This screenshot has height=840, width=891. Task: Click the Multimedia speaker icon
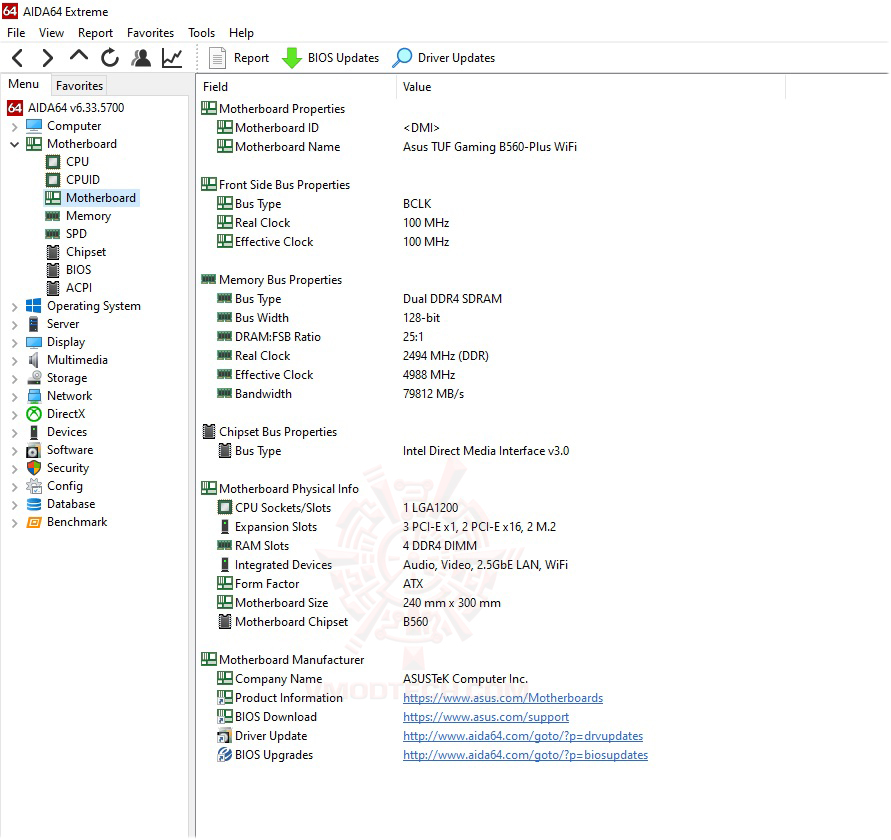[x=34, y=360]
